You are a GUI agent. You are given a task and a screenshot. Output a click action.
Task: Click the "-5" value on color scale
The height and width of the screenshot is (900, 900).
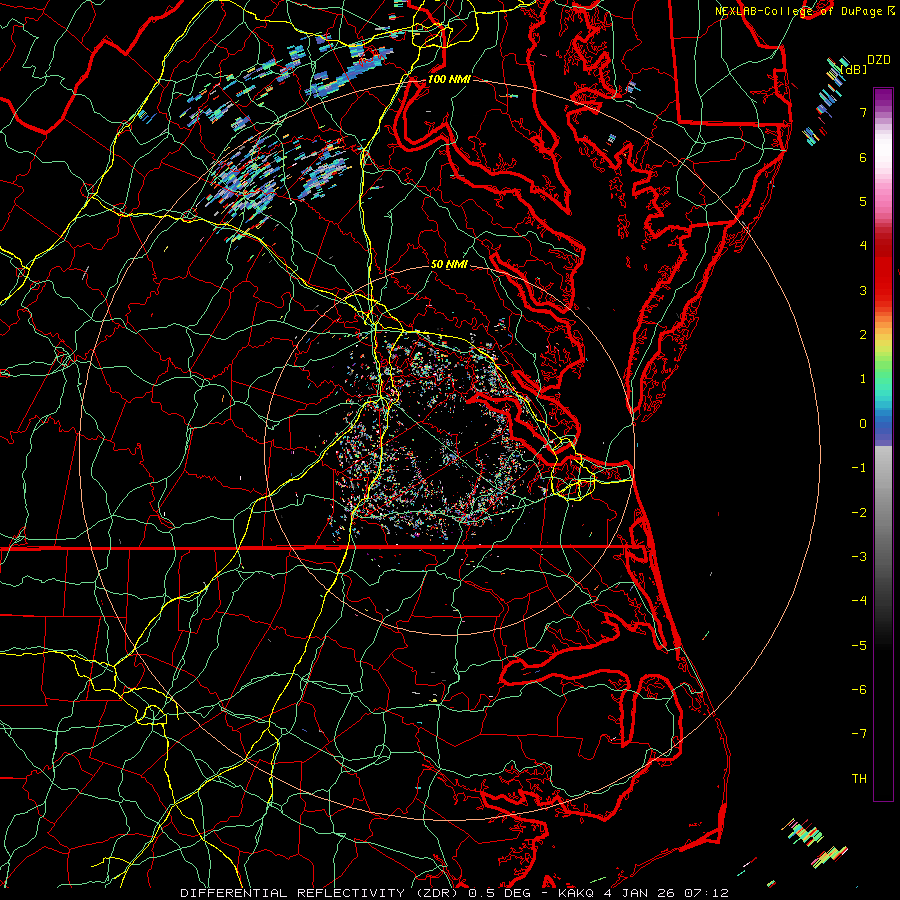tap(859, 646)
